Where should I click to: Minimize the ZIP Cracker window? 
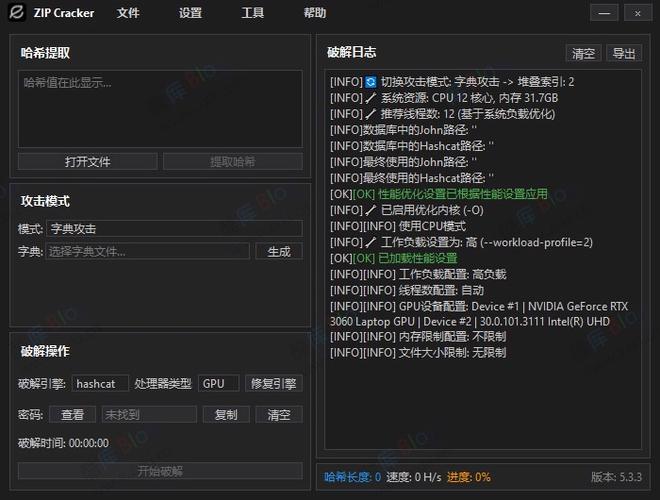coord(604,13)
